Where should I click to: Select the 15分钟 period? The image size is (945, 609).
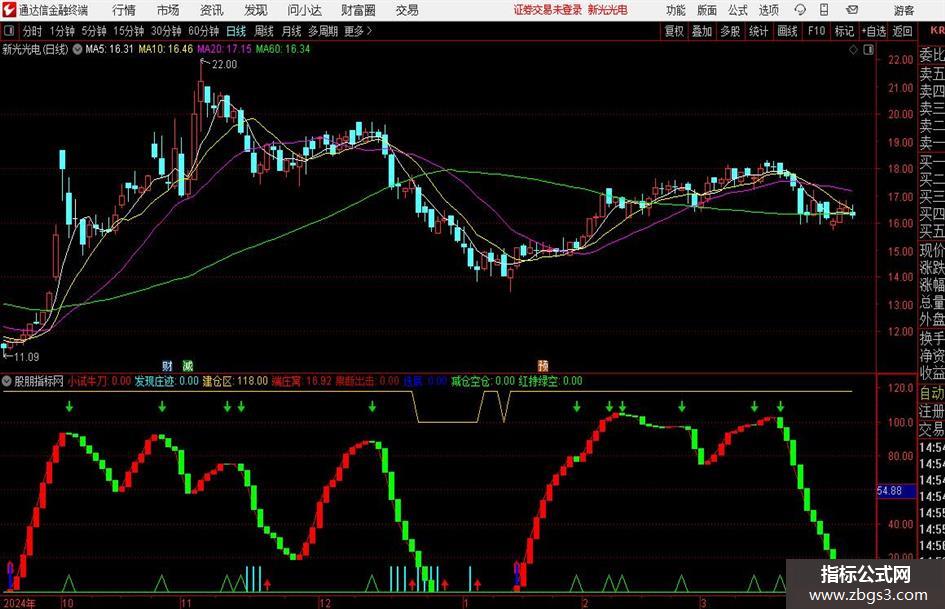128,31
